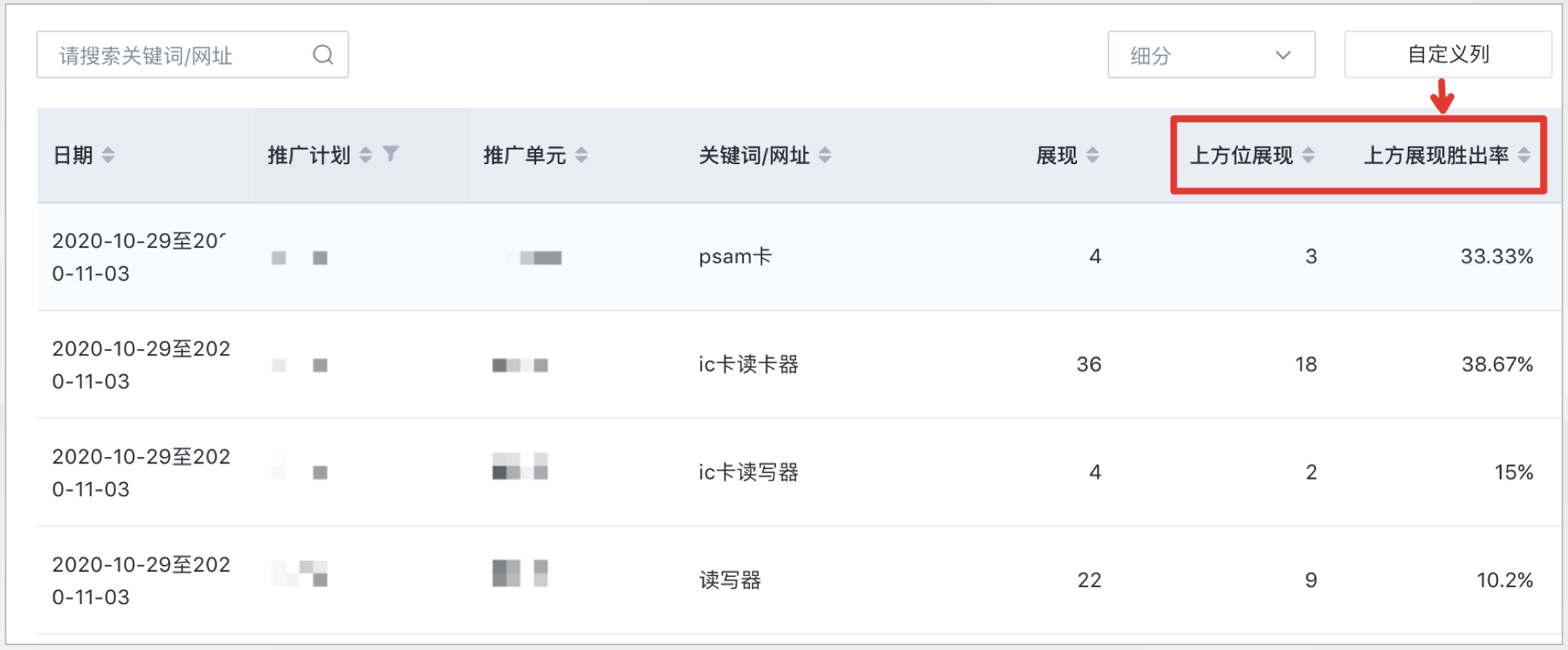Select the psam卡 keyword cell
1568x650 pixels.
(x=735, y=257)
